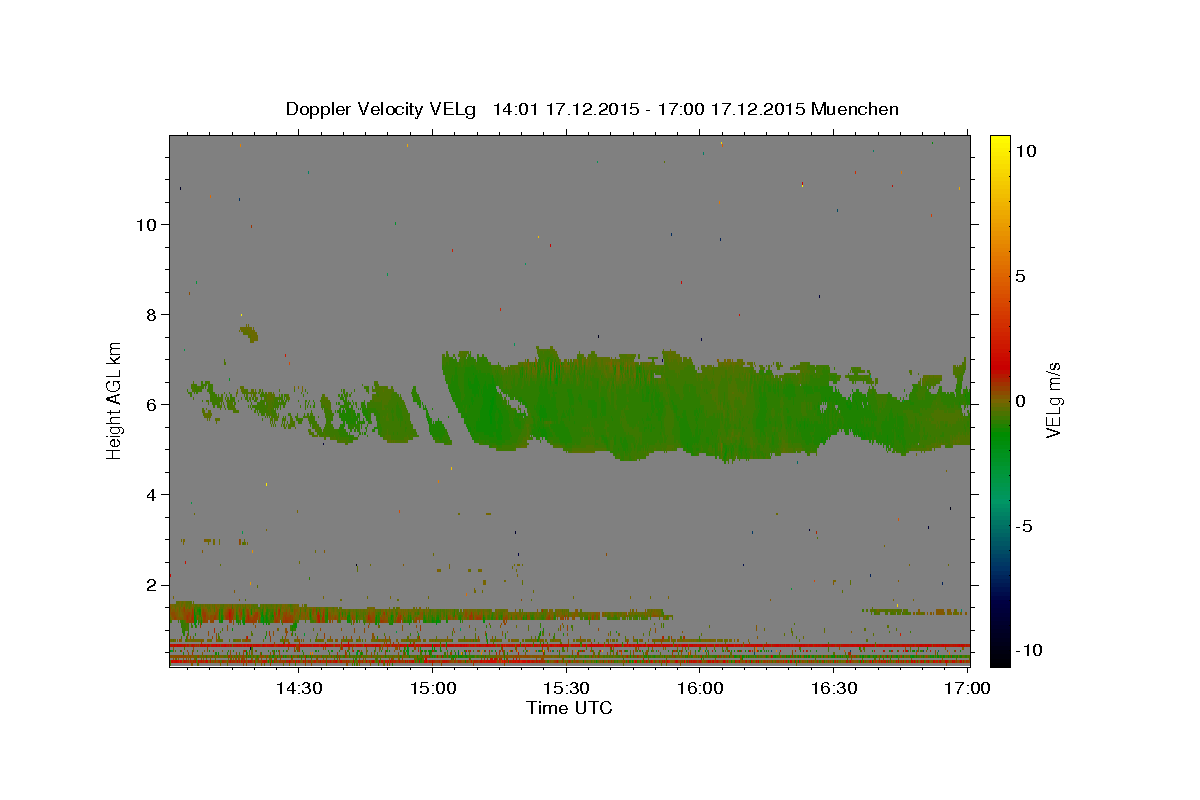Click the height axis label 8

152,314
